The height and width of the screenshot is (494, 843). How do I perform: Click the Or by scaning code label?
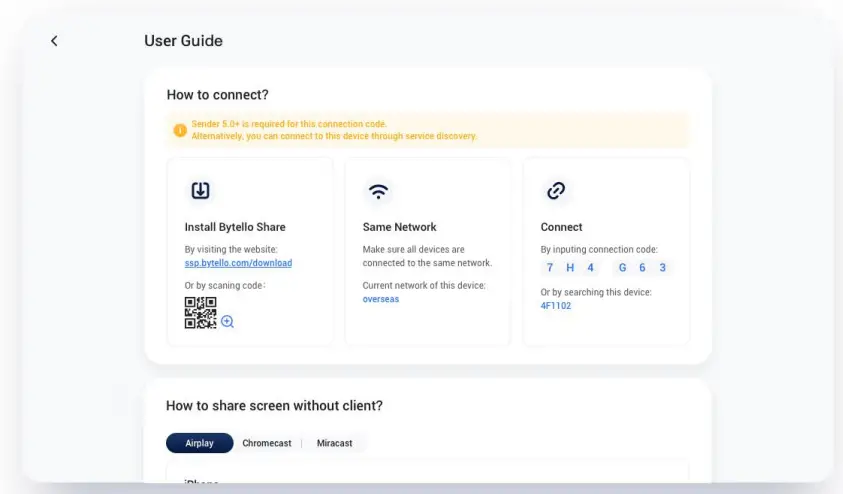click(225, 285)
